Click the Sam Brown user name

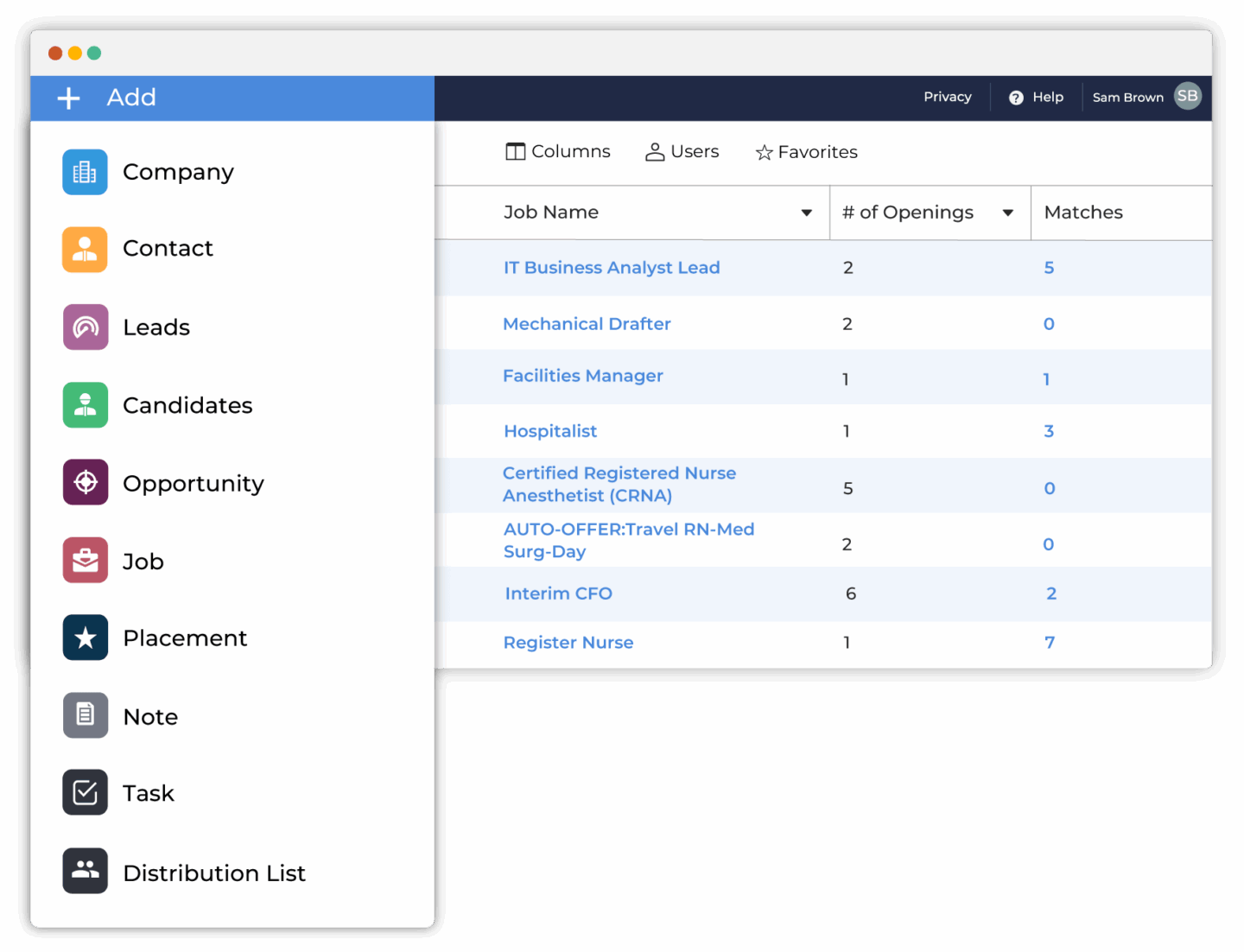point(1128,98)
